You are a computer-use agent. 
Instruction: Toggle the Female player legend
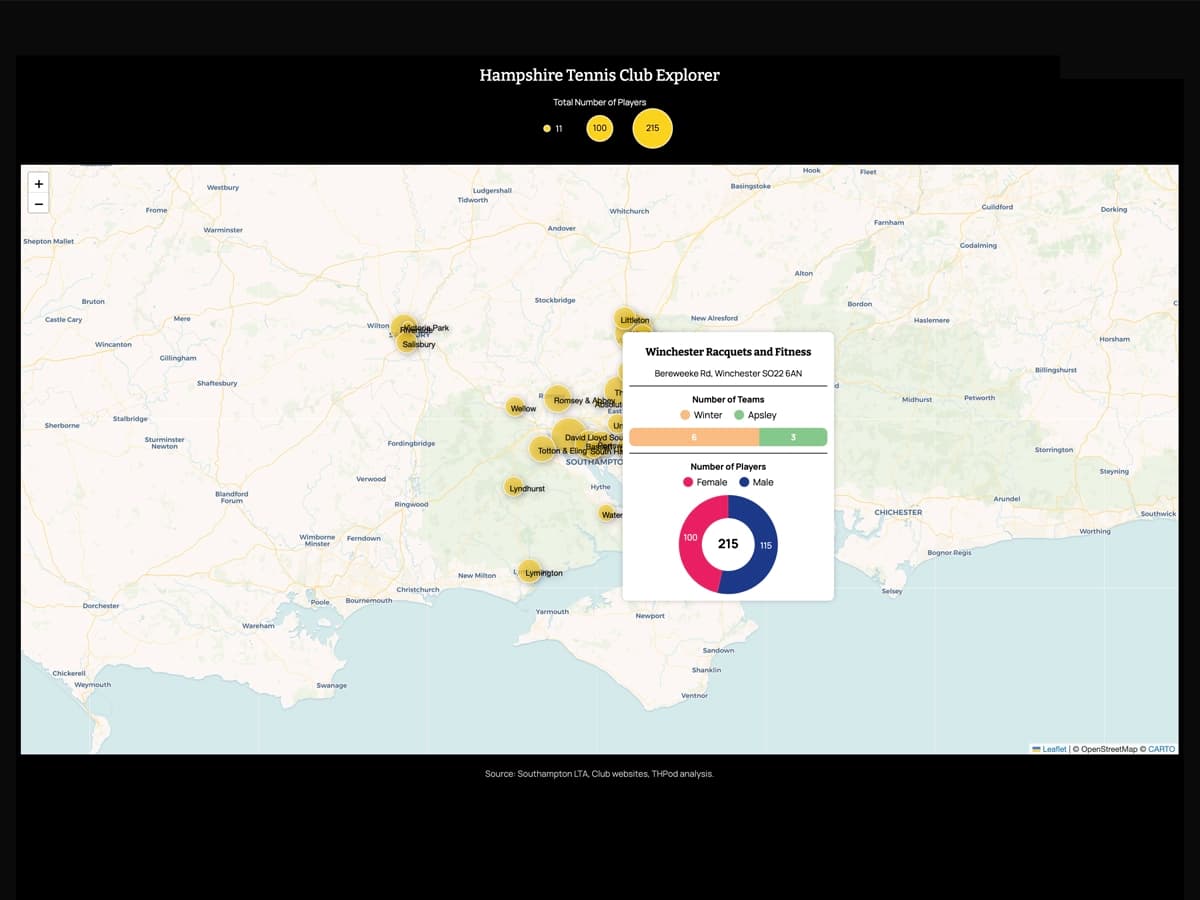[x=706, y=482]
